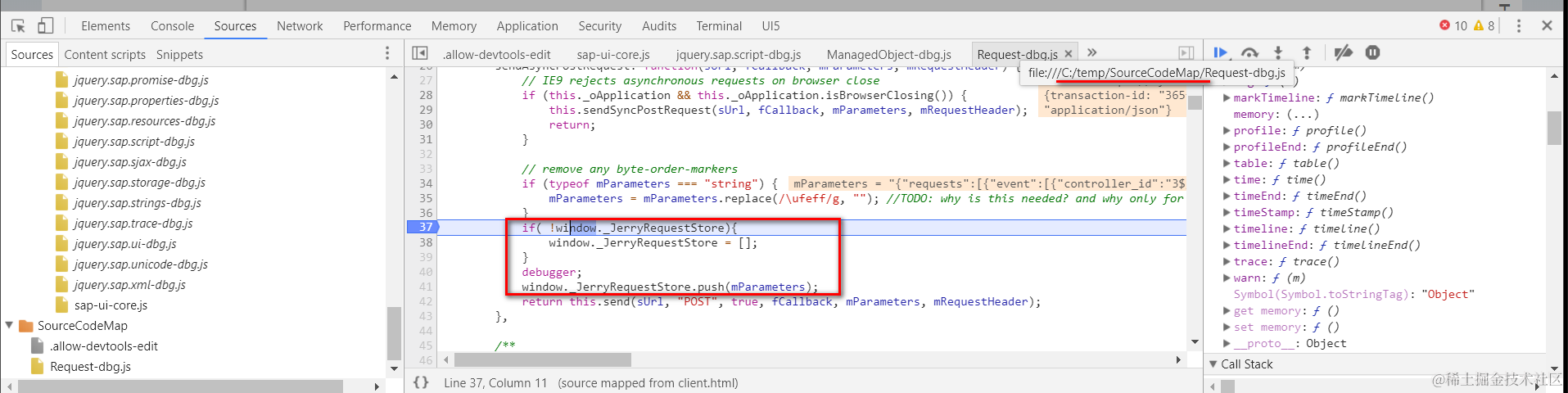
Task: Click the editor horizontal scrollbar thumb
Action: [x=543, y=359]
